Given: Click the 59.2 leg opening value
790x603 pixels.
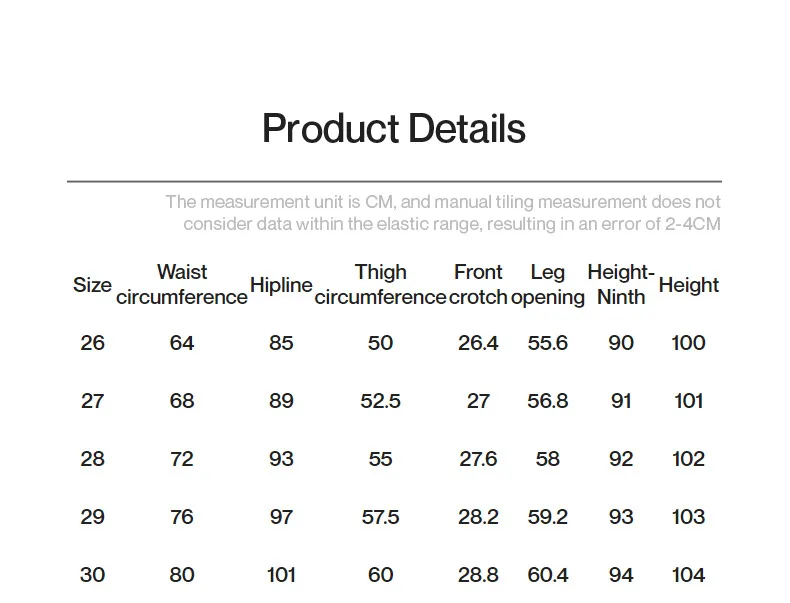Looking at the screenshot, I should 548,517.
